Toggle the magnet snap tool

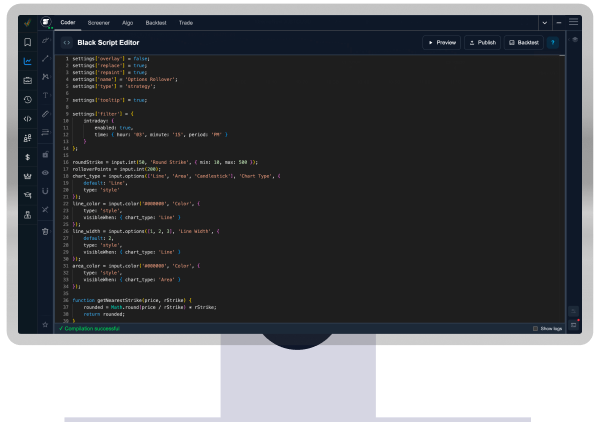(x=45, y=191)
